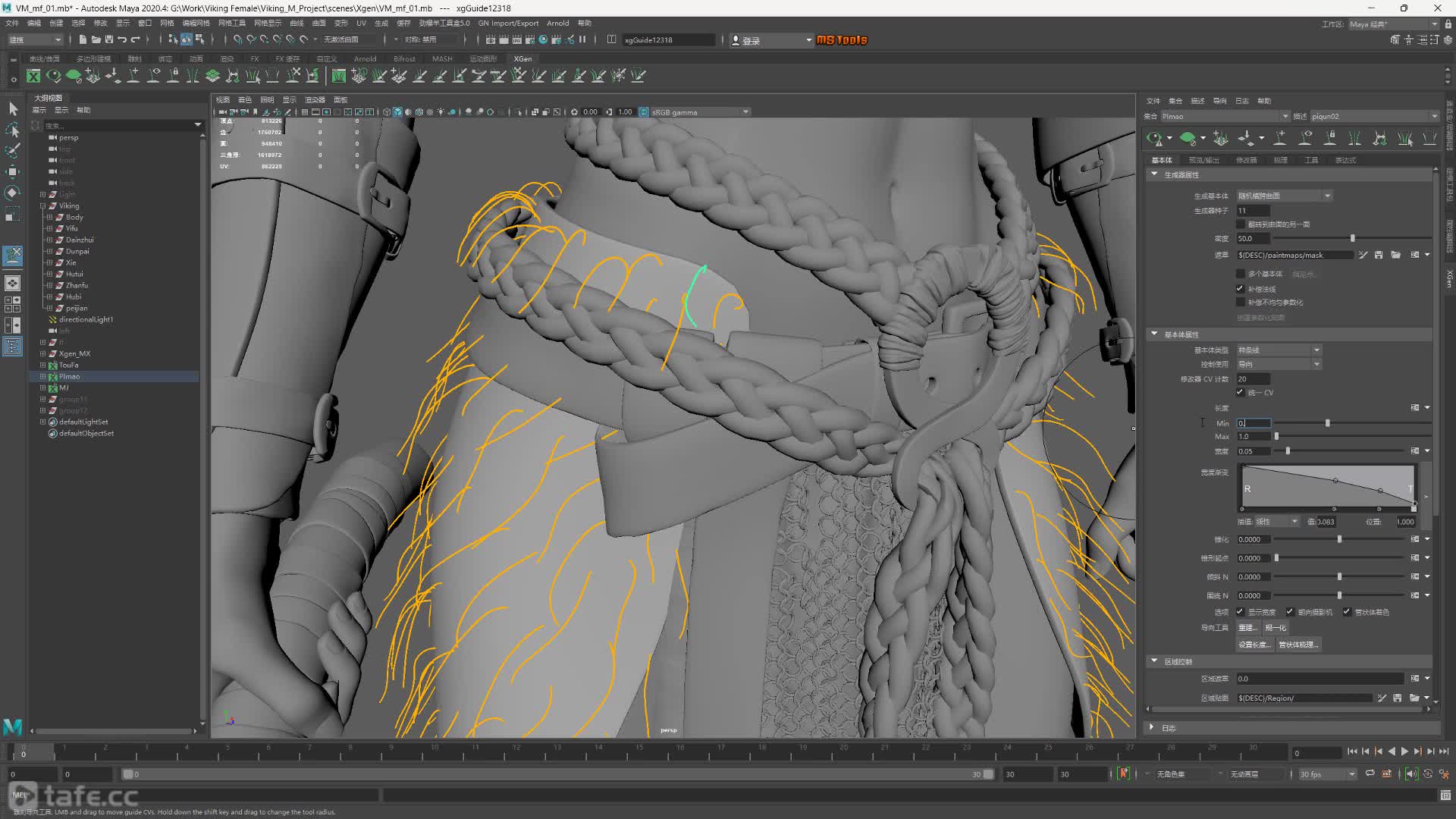This screenshot has width=1456, height=819.
Task: Click the mask paint brush icon
Action: (x=1363, y=255)
